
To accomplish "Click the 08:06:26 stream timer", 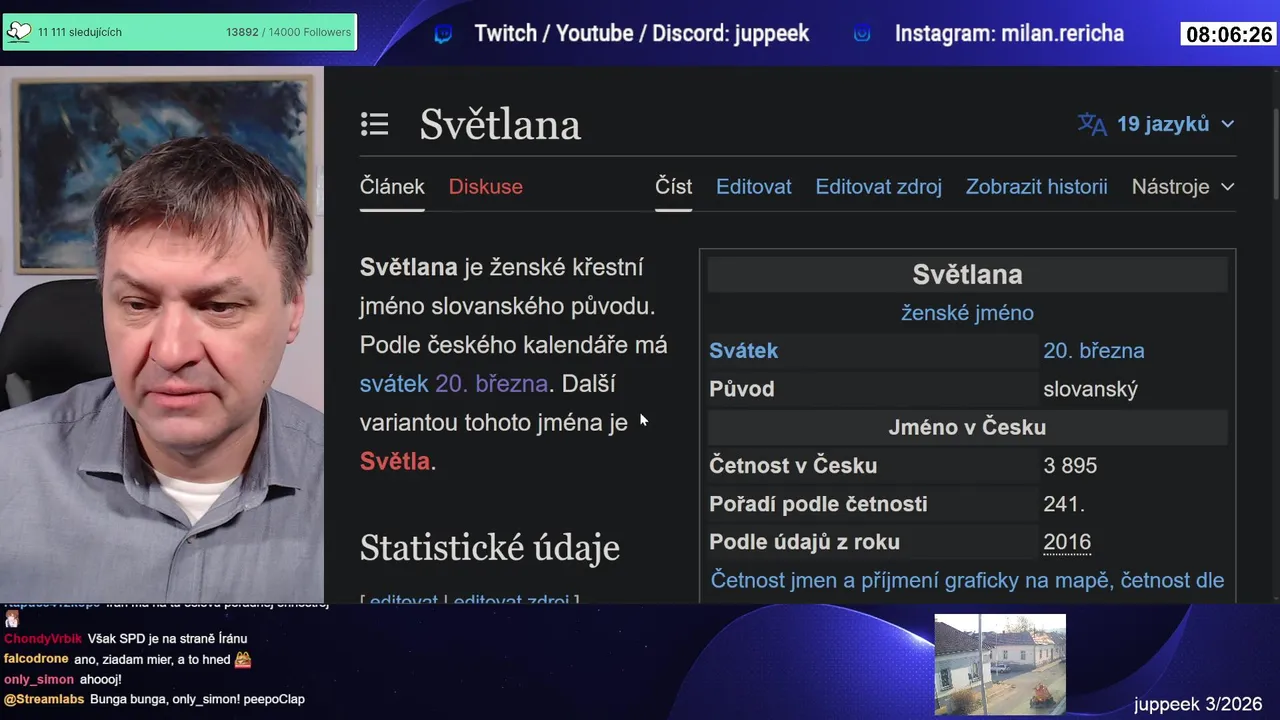I will point(1229,35).
